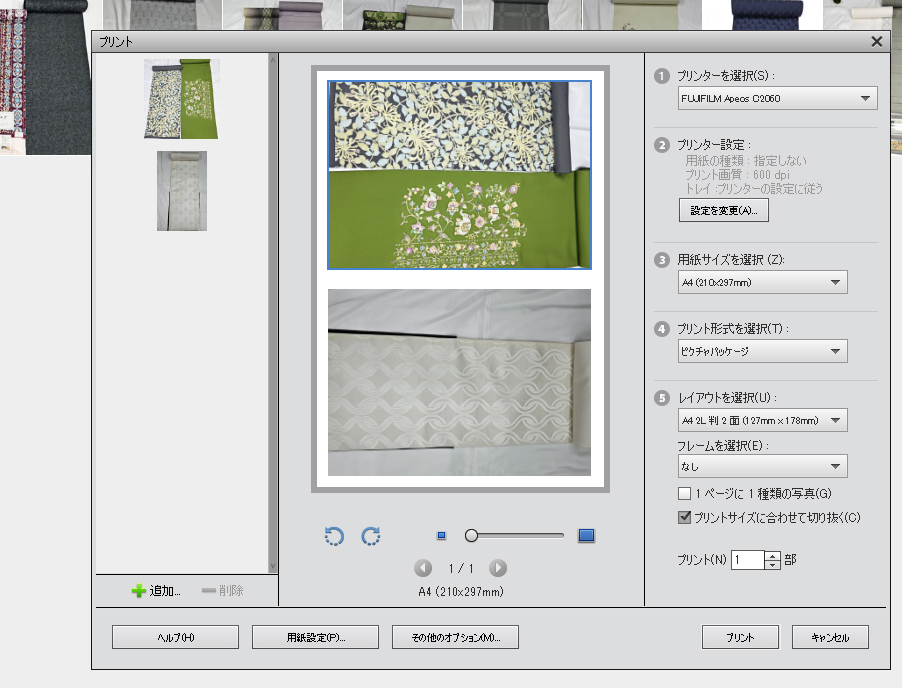Uncheck プリントサイズに合わせて切り抜く
The height and width of the screenshot is (688, 902).
pyautogui.click(x=685, y=517)
